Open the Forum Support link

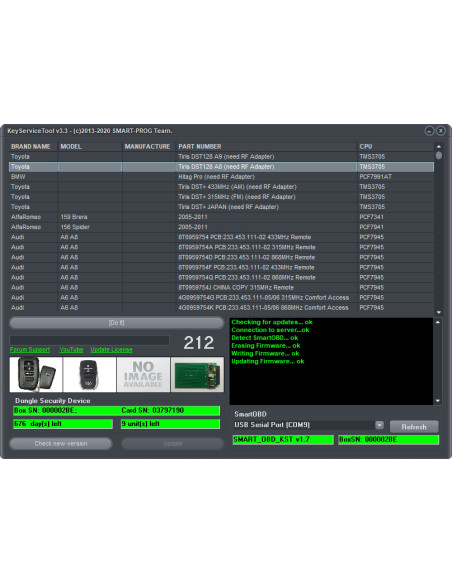point(30,349)
